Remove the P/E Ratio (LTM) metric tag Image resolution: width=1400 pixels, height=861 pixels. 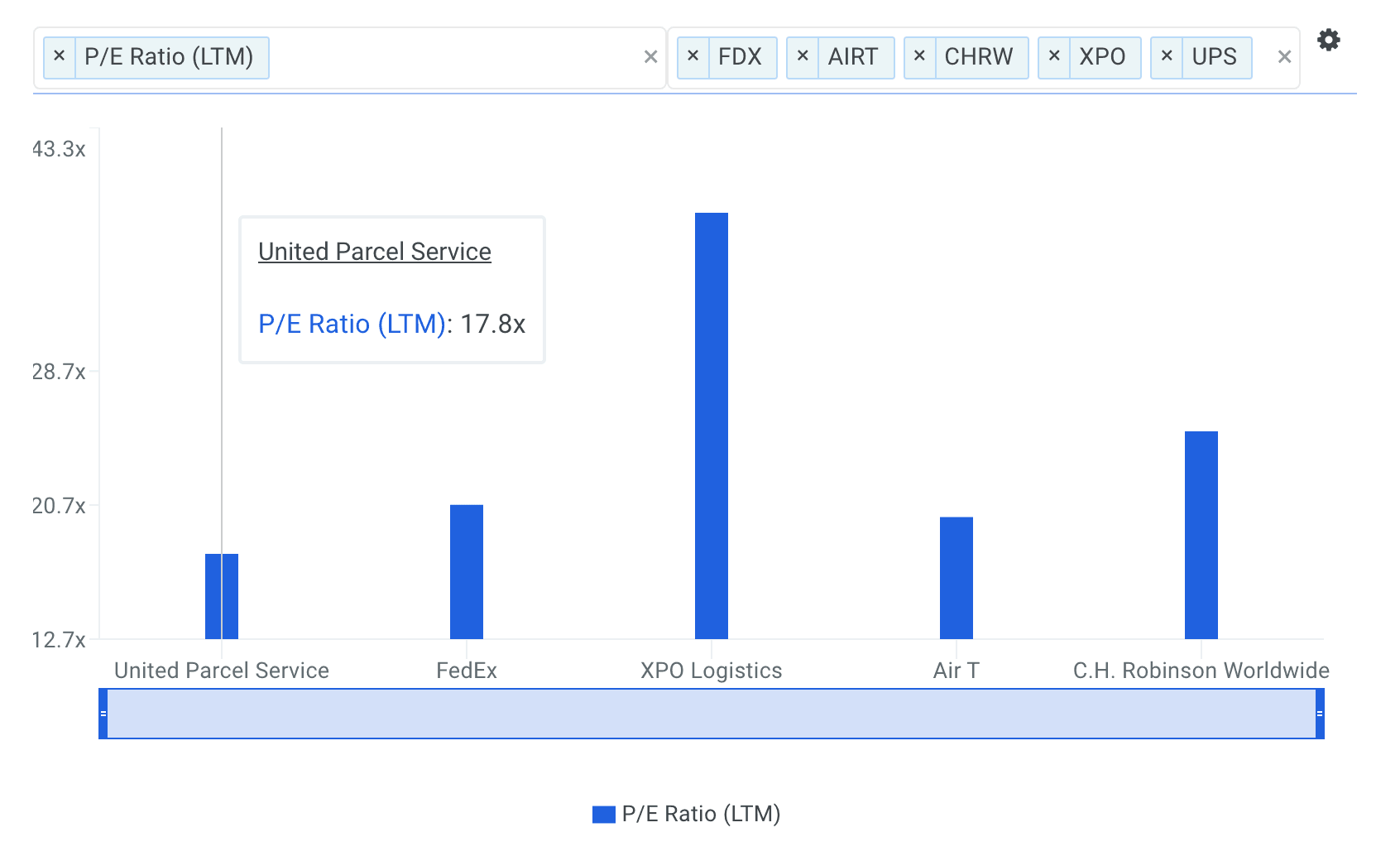59,56
